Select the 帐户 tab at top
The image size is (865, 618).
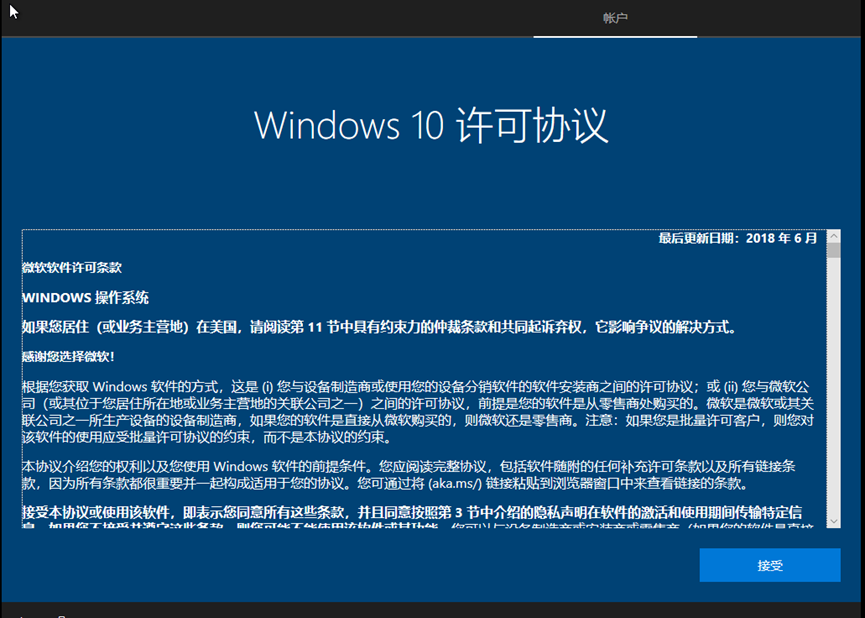click(615, 18)
